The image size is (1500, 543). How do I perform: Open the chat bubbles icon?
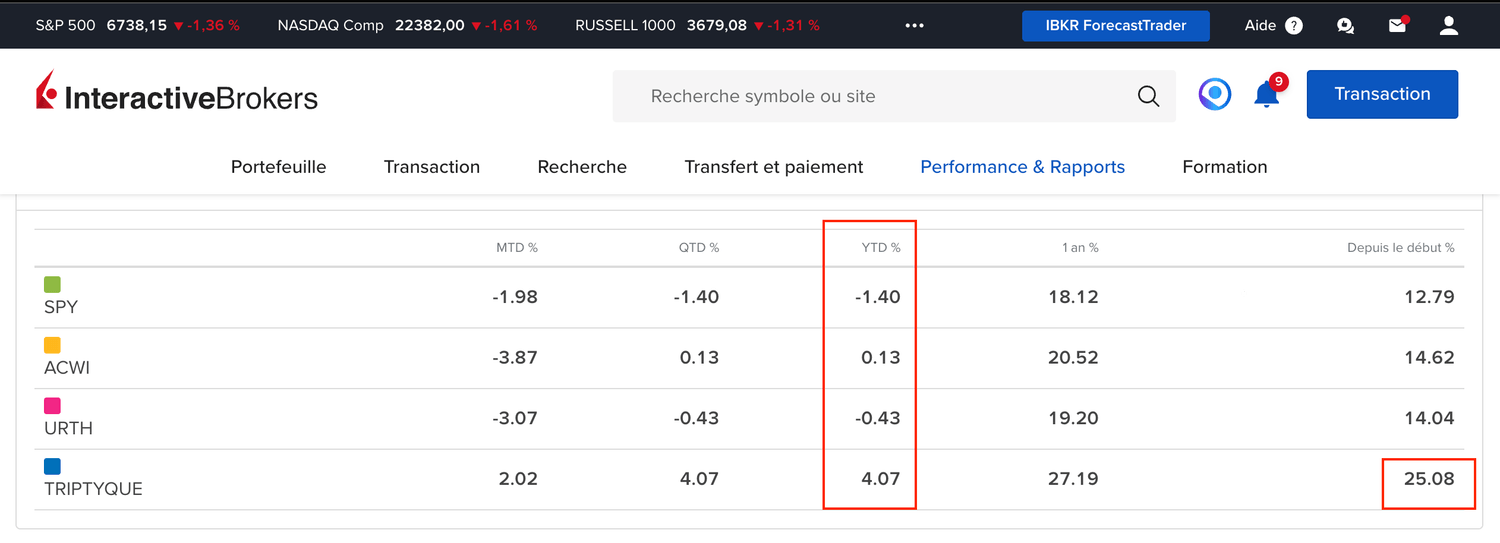tap(1346, 26)
